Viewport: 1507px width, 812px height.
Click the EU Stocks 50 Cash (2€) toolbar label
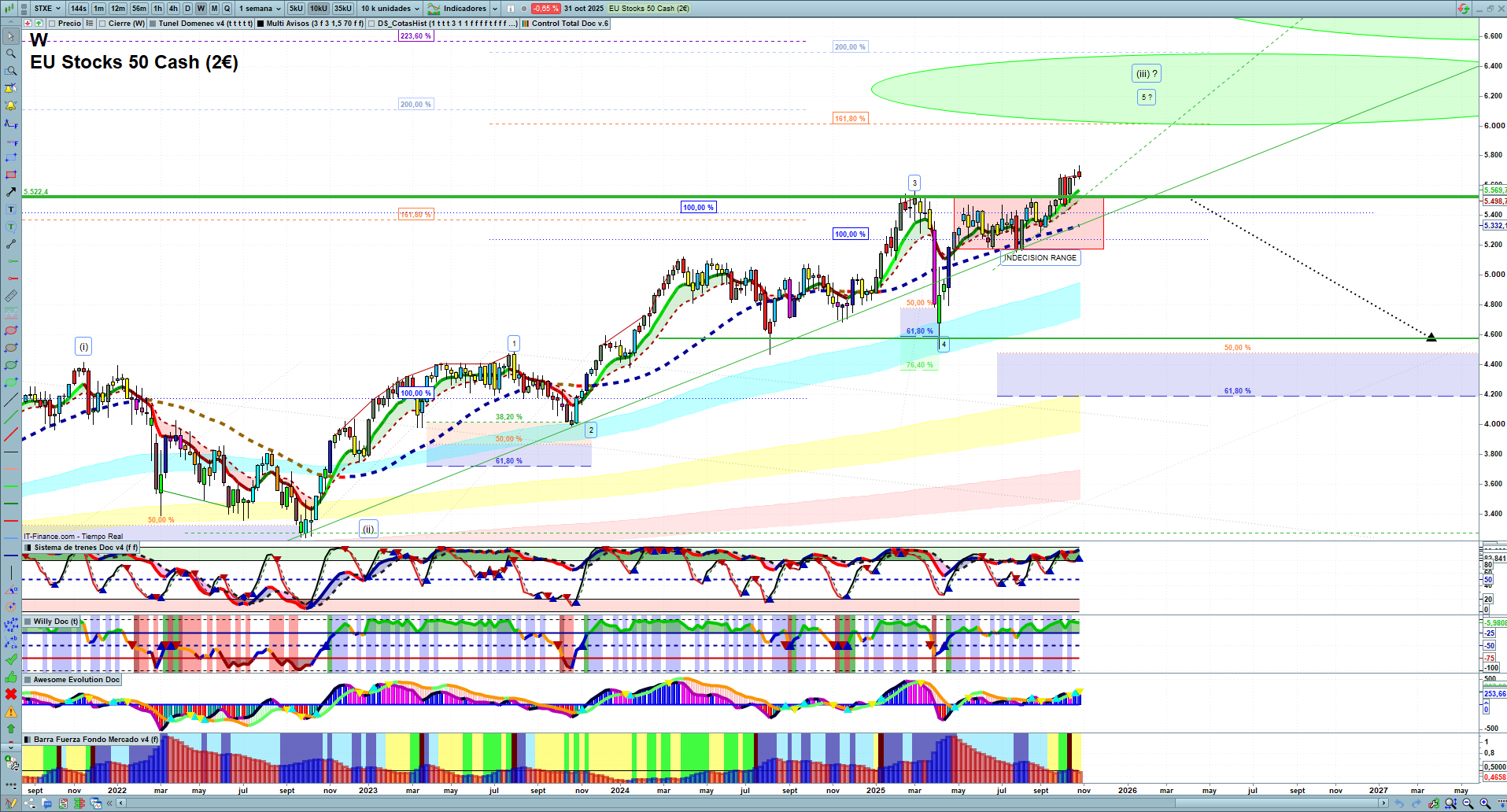point(649,9)
